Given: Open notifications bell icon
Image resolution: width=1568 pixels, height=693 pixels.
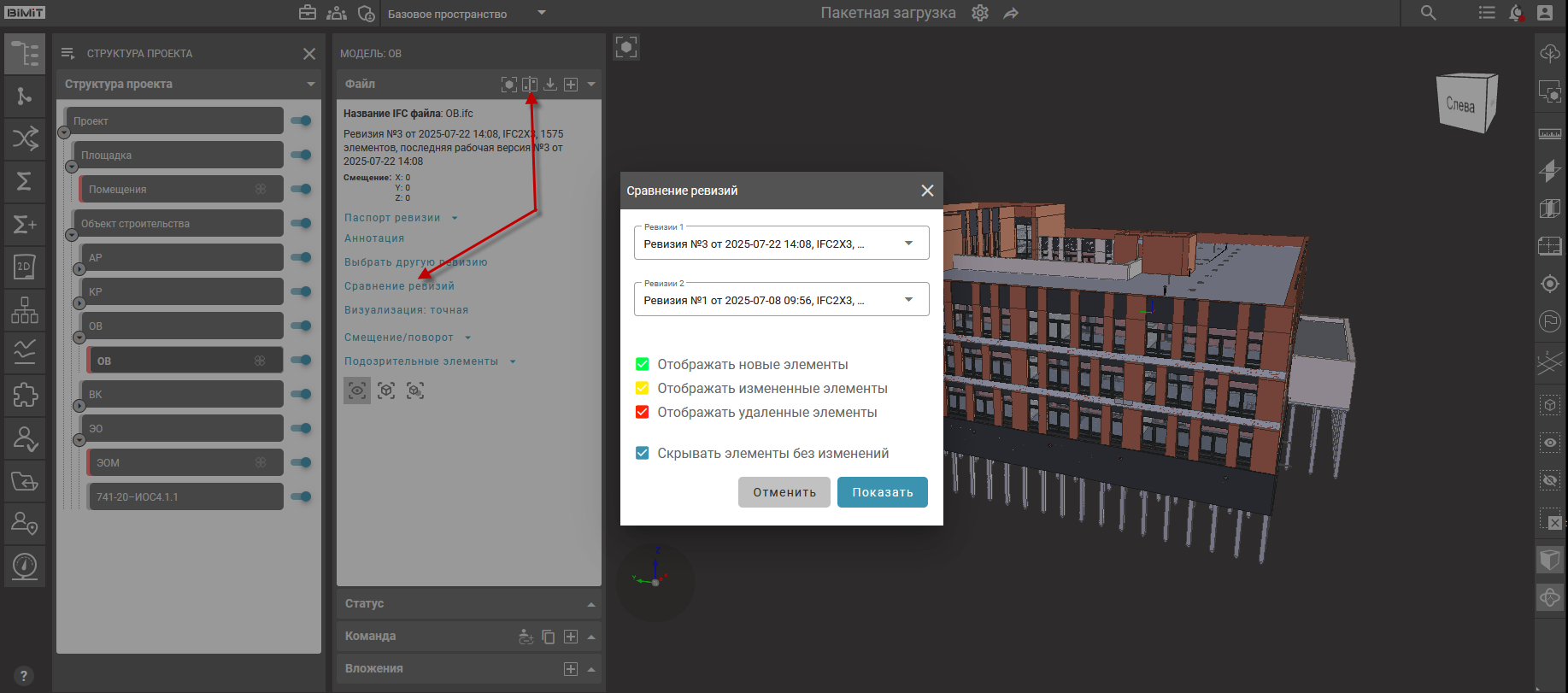Looking at the screenshot, I should 1516,13.
